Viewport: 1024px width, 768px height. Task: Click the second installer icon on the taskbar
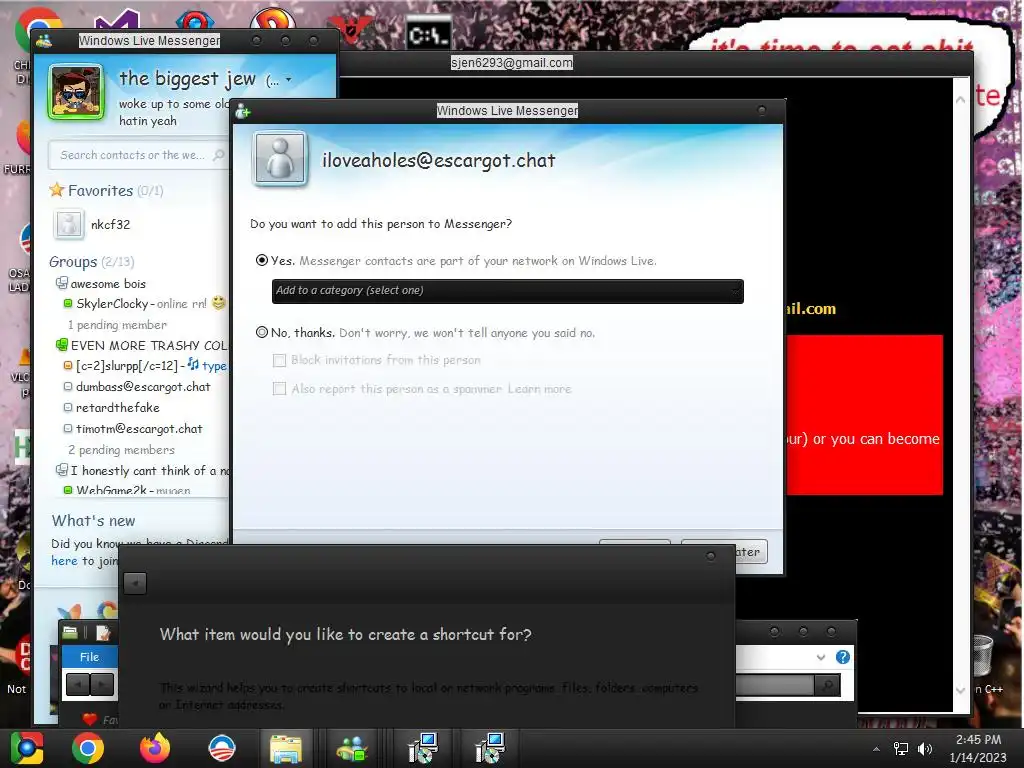point(490,748)
